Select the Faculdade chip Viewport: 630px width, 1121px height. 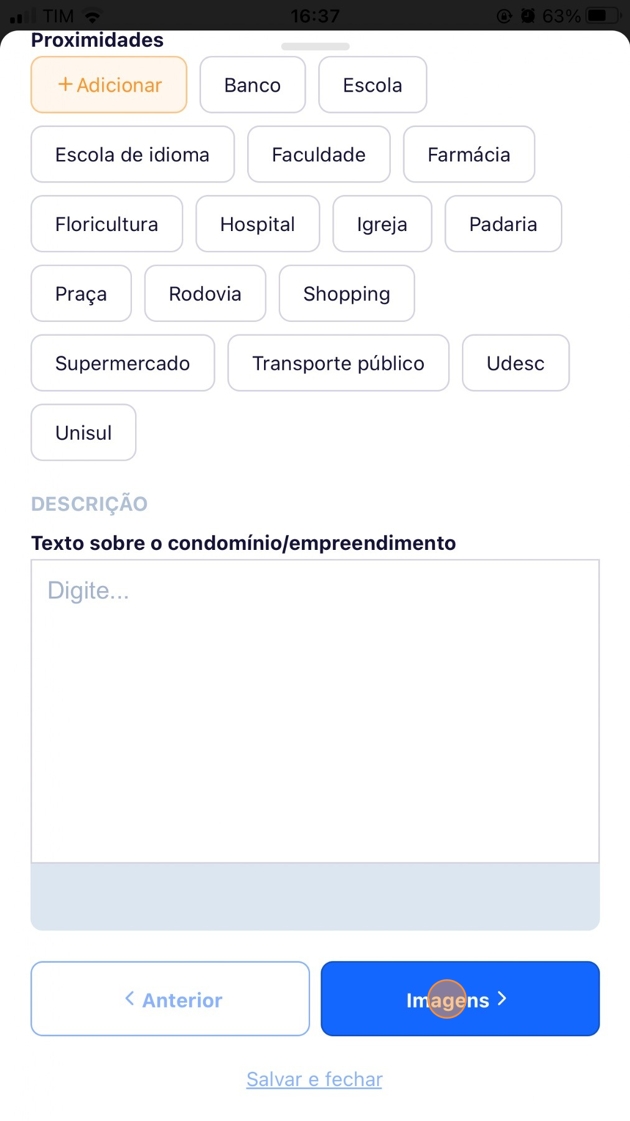[318, 155]
